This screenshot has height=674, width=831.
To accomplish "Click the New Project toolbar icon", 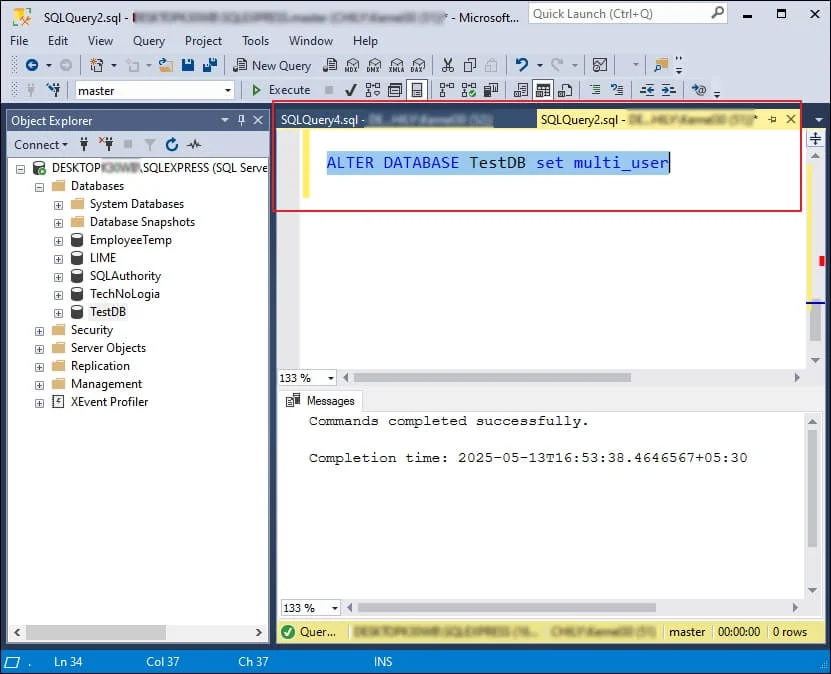I will 96,65.
